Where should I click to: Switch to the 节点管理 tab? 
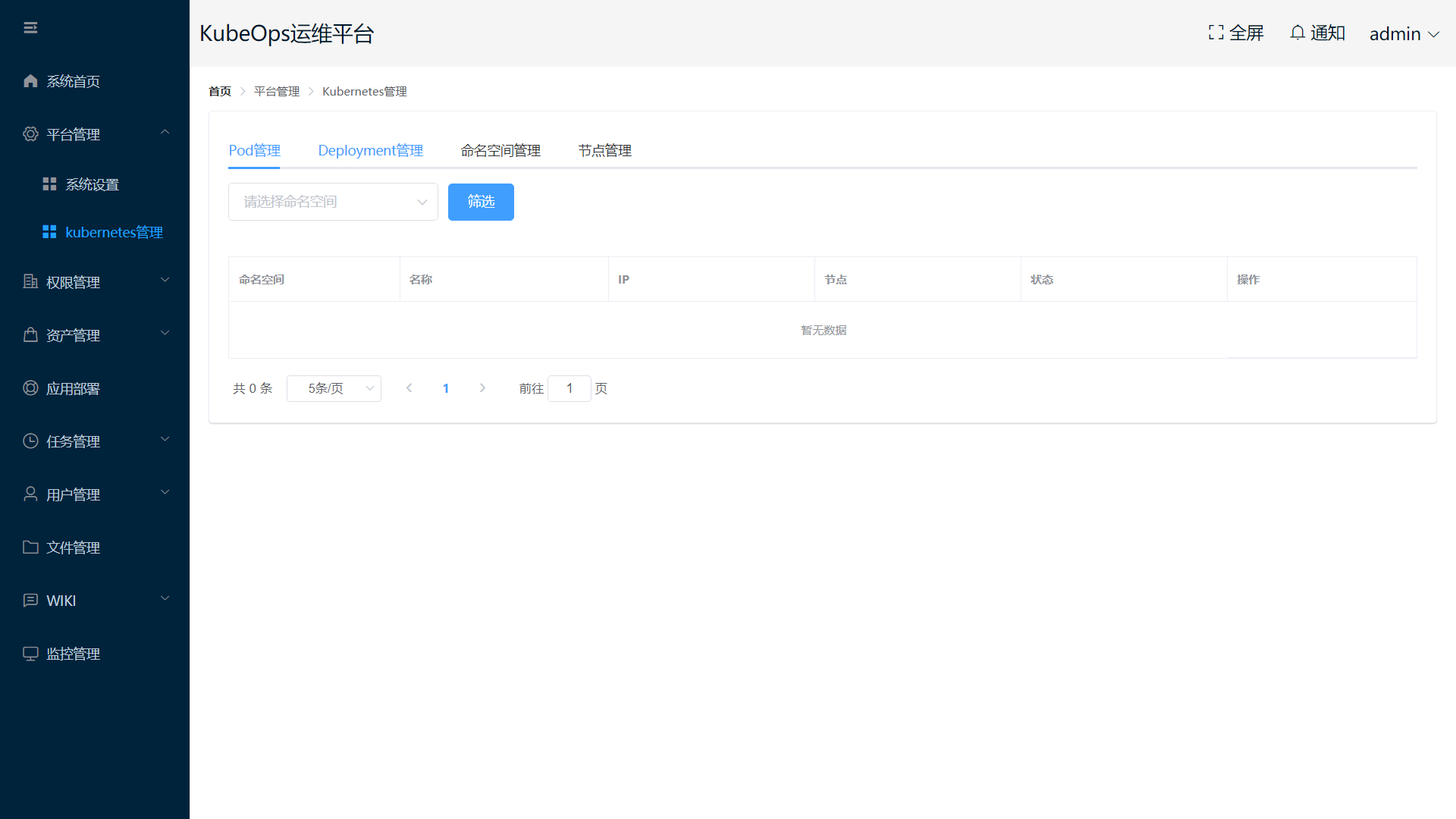(604, 150)
